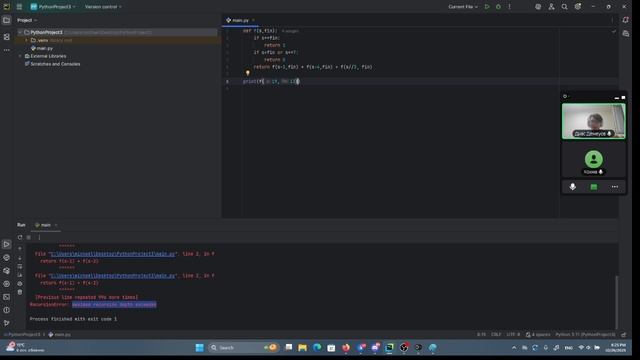Open more run actions menu
640x360 pixels.
[509, 7]
